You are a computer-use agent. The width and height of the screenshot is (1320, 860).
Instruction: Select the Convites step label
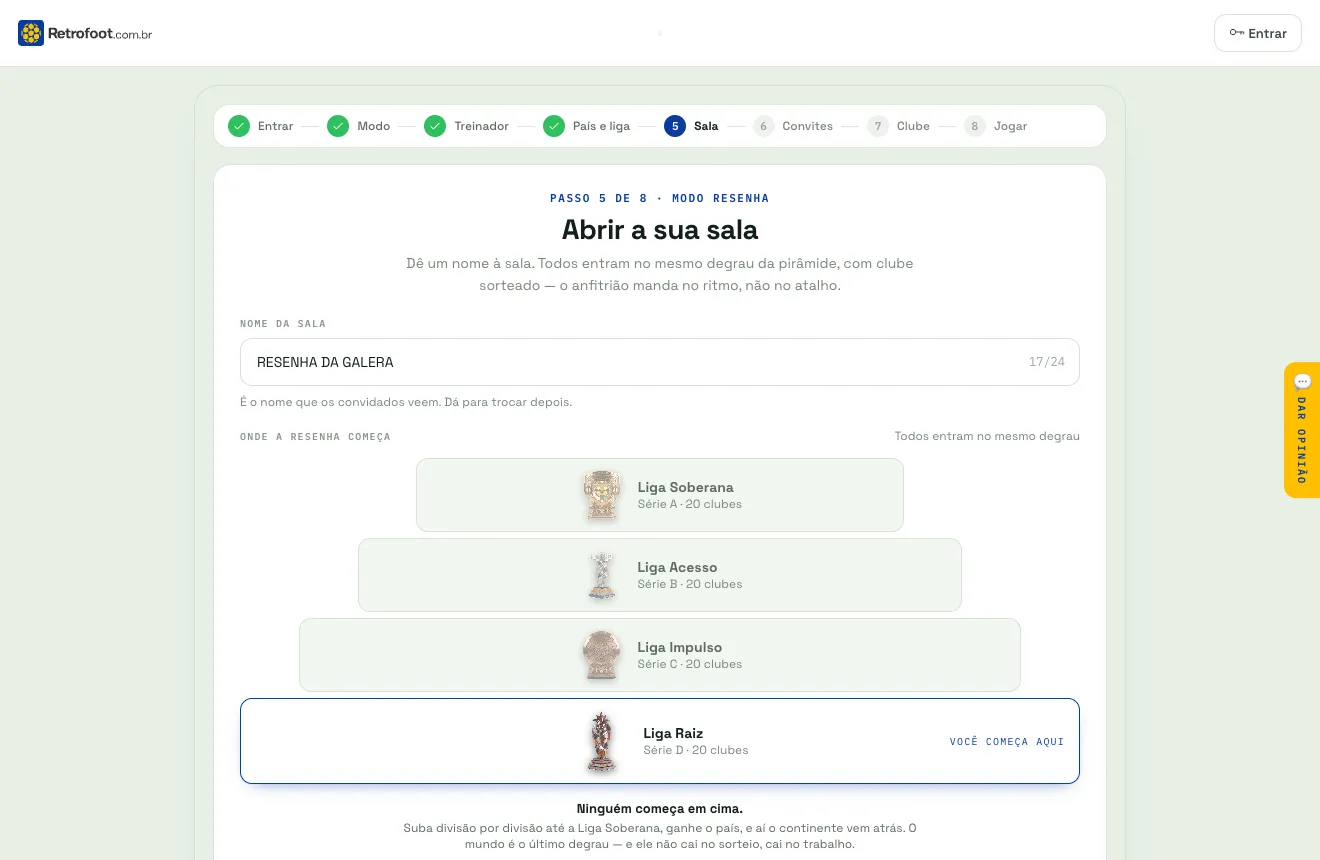[808, 126]
